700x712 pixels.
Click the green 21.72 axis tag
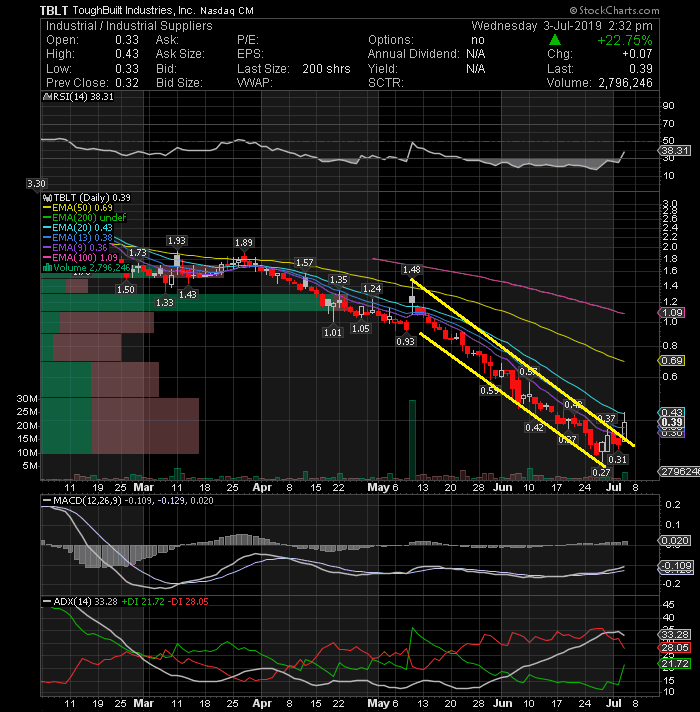(x=675, y=663)
